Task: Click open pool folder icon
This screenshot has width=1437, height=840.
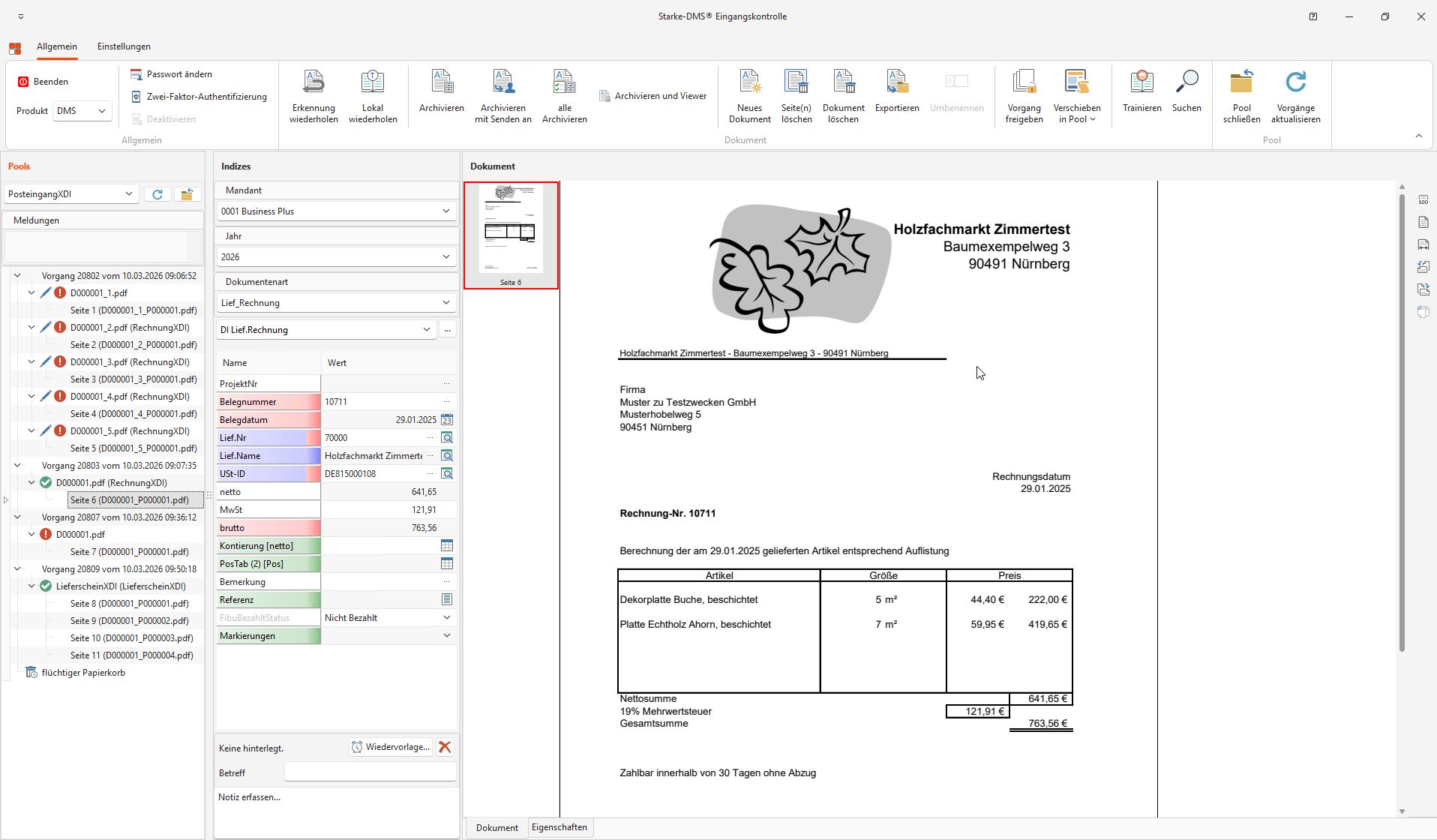Action: point(187,194)
